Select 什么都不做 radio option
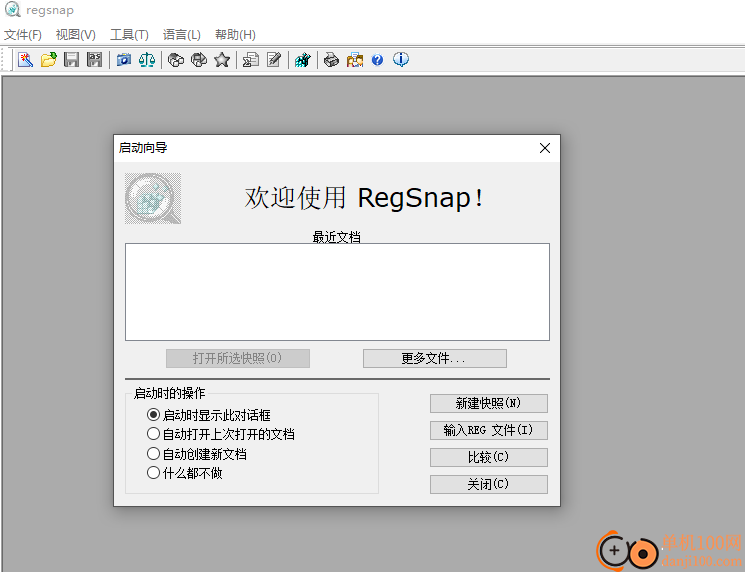 (x=184, y=473)
